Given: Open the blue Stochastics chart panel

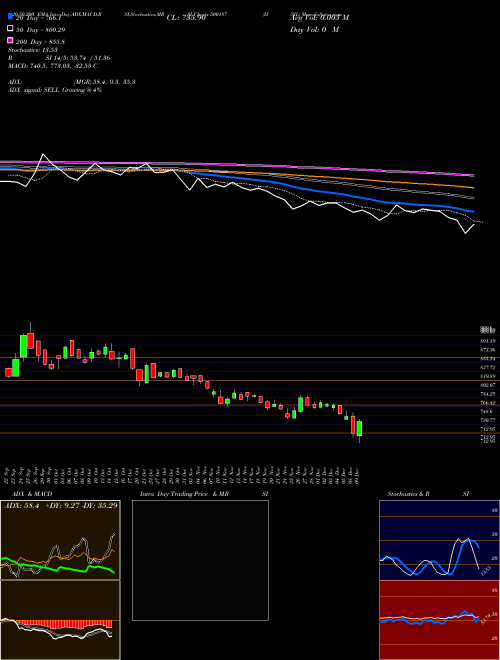Looking at the screenshot, I should [x=439, y=540].
